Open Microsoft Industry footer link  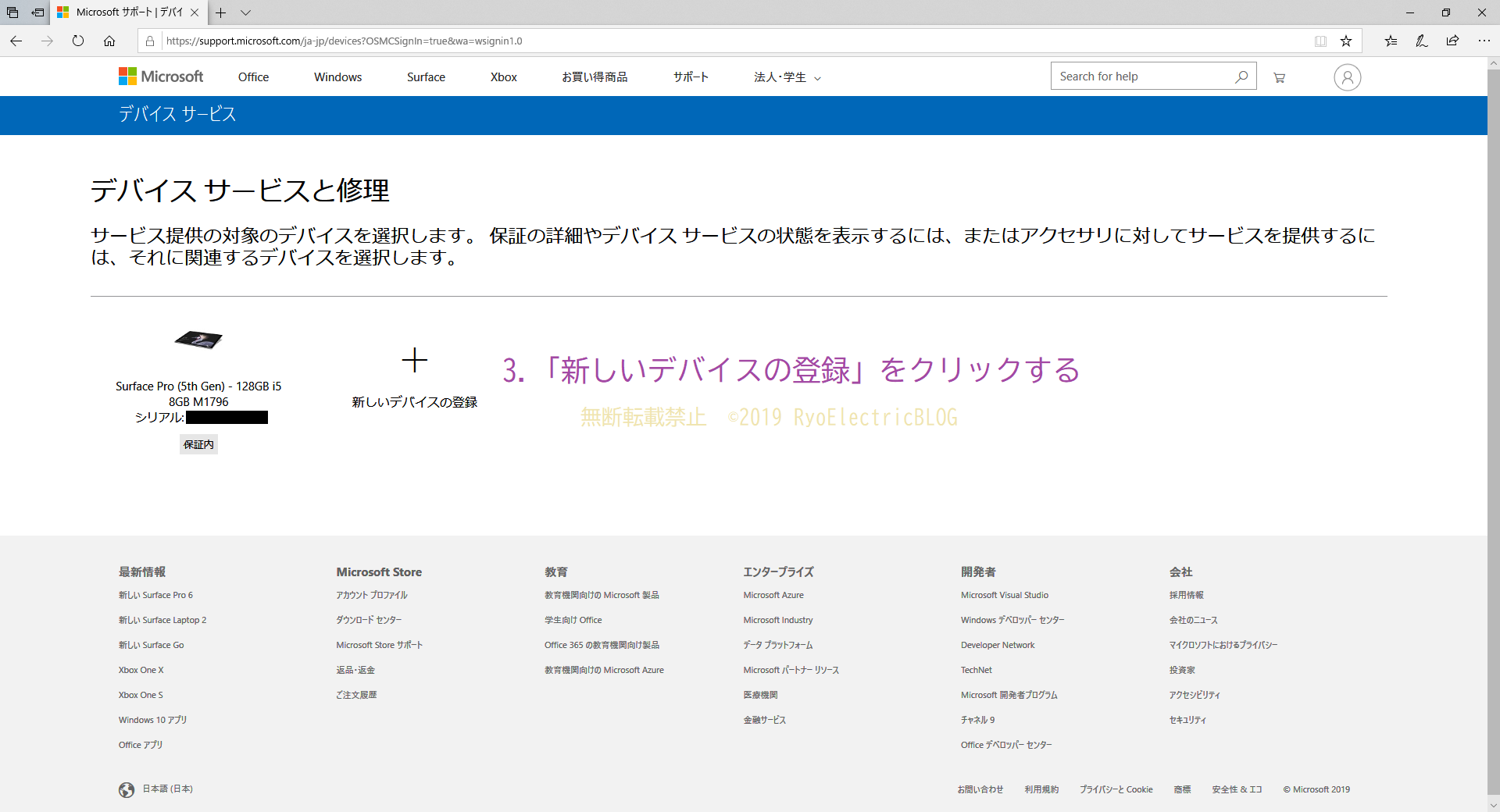(778, 620)
